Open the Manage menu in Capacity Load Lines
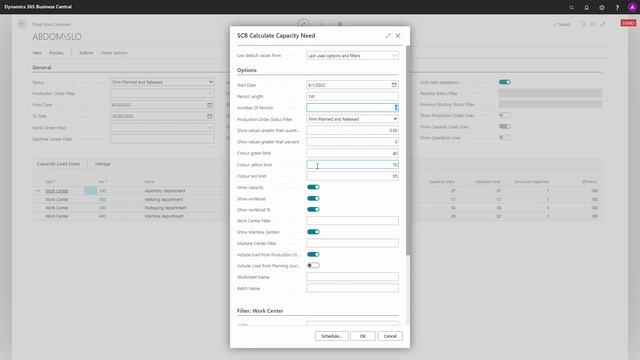 pyautogui.click(x=103, y=164)
